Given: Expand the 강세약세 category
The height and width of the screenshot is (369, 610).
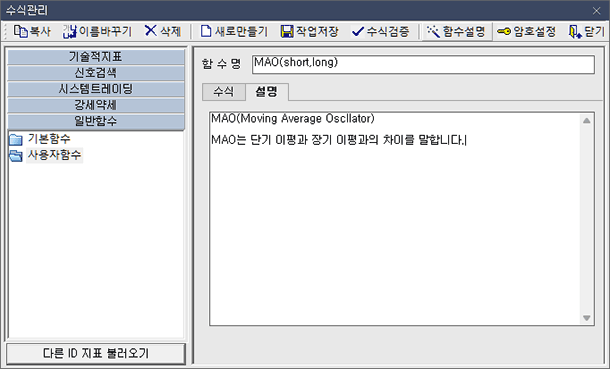Looking at the screenshot, I should [x=96, y=105].
